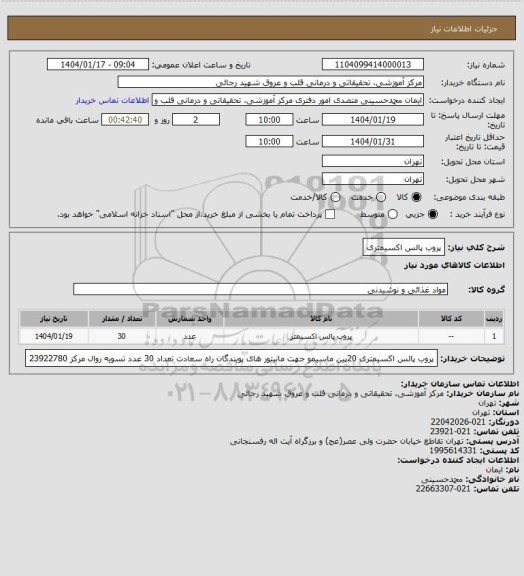Image resolution: width=524 pixels, height=576 pixels.
Task: Click the شماره نیاز field 1104099414000013
Action: (x=373, y=64)
